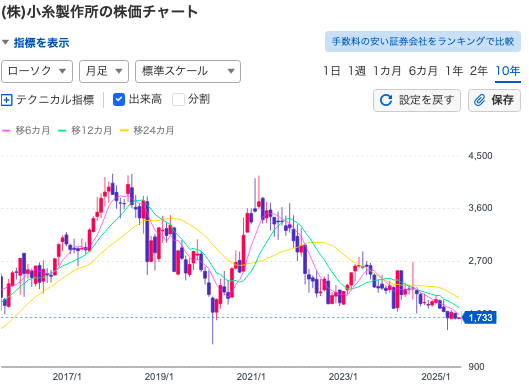Viewport: 529px width, 386px height.
Task: Click the 2023/1 date axis label
Action: [343, 377]
